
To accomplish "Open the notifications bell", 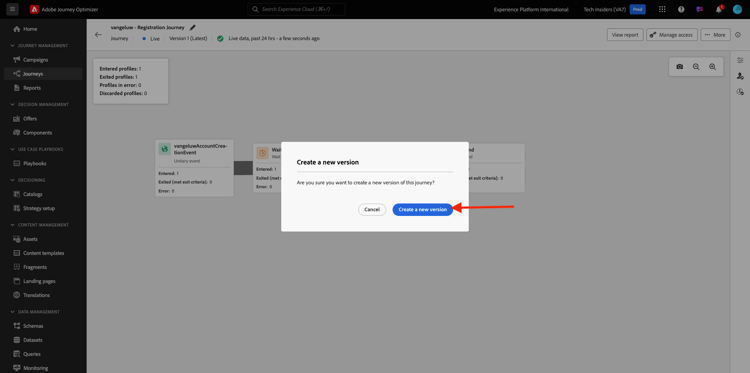I will point(718,9).
